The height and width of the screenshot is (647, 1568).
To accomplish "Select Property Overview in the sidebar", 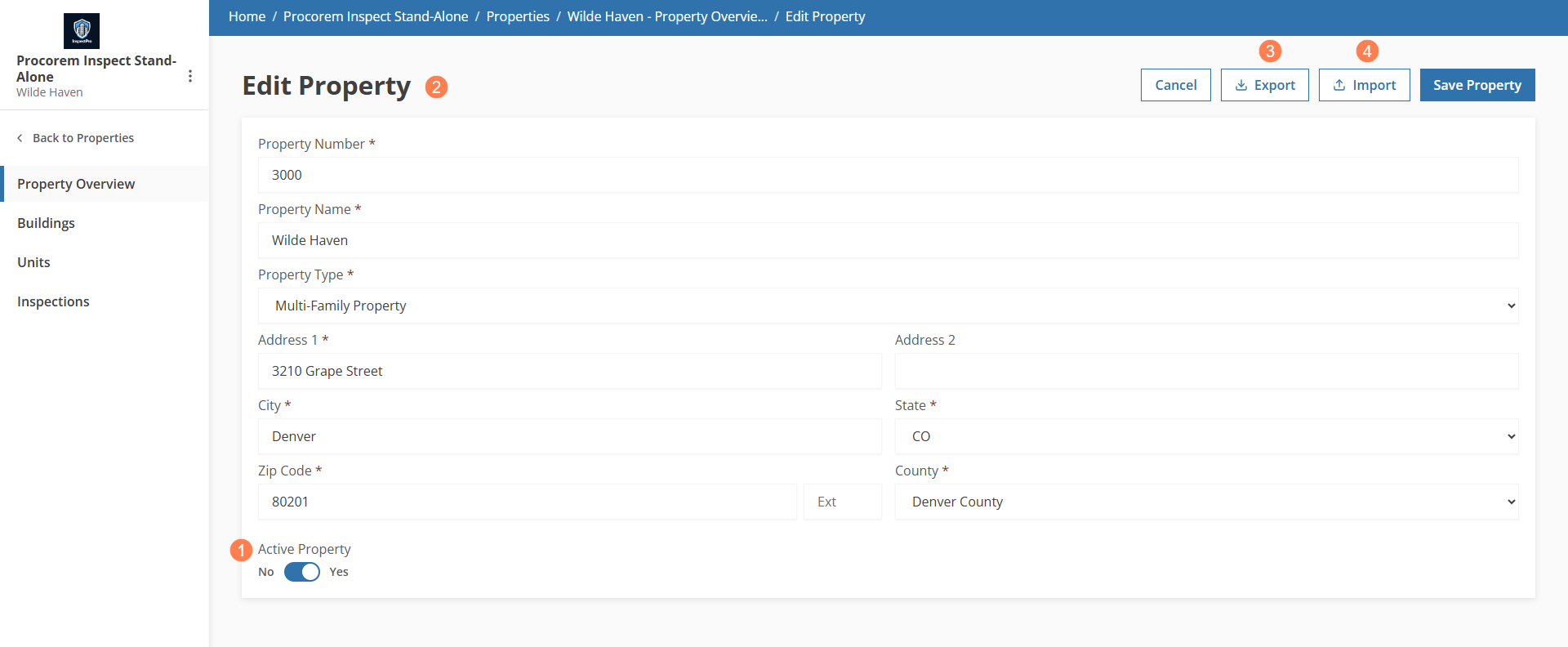I will pyautogui.click(x=105, y=184).
